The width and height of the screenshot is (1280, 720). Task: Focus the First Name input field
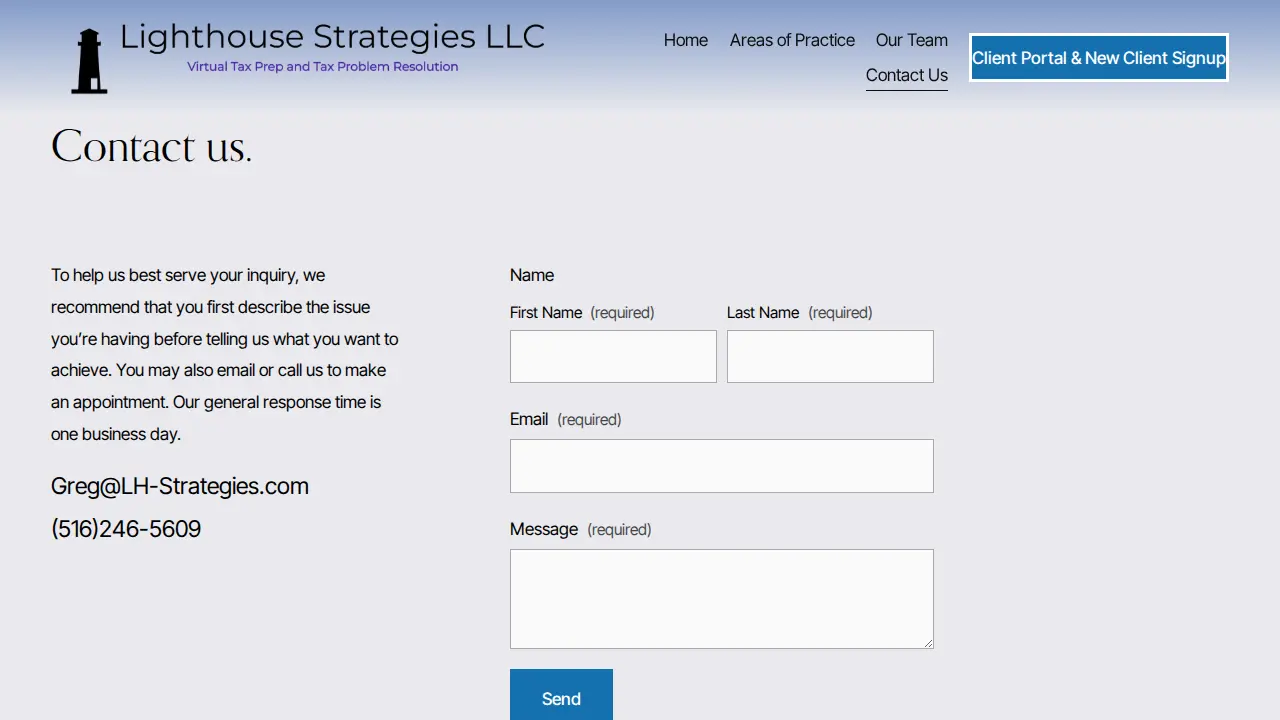613,356
